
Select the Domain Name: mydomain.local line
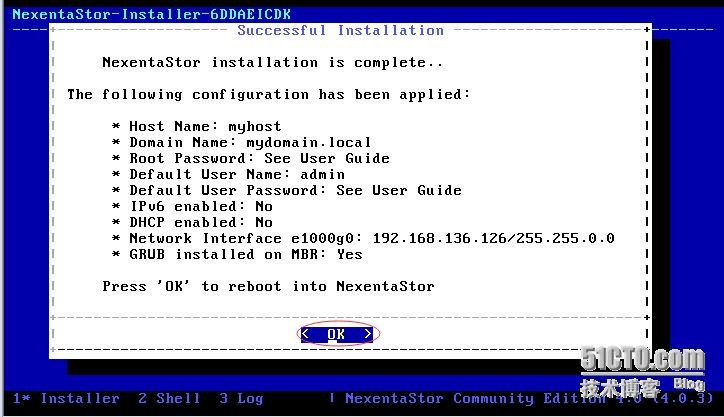(241, 142)
